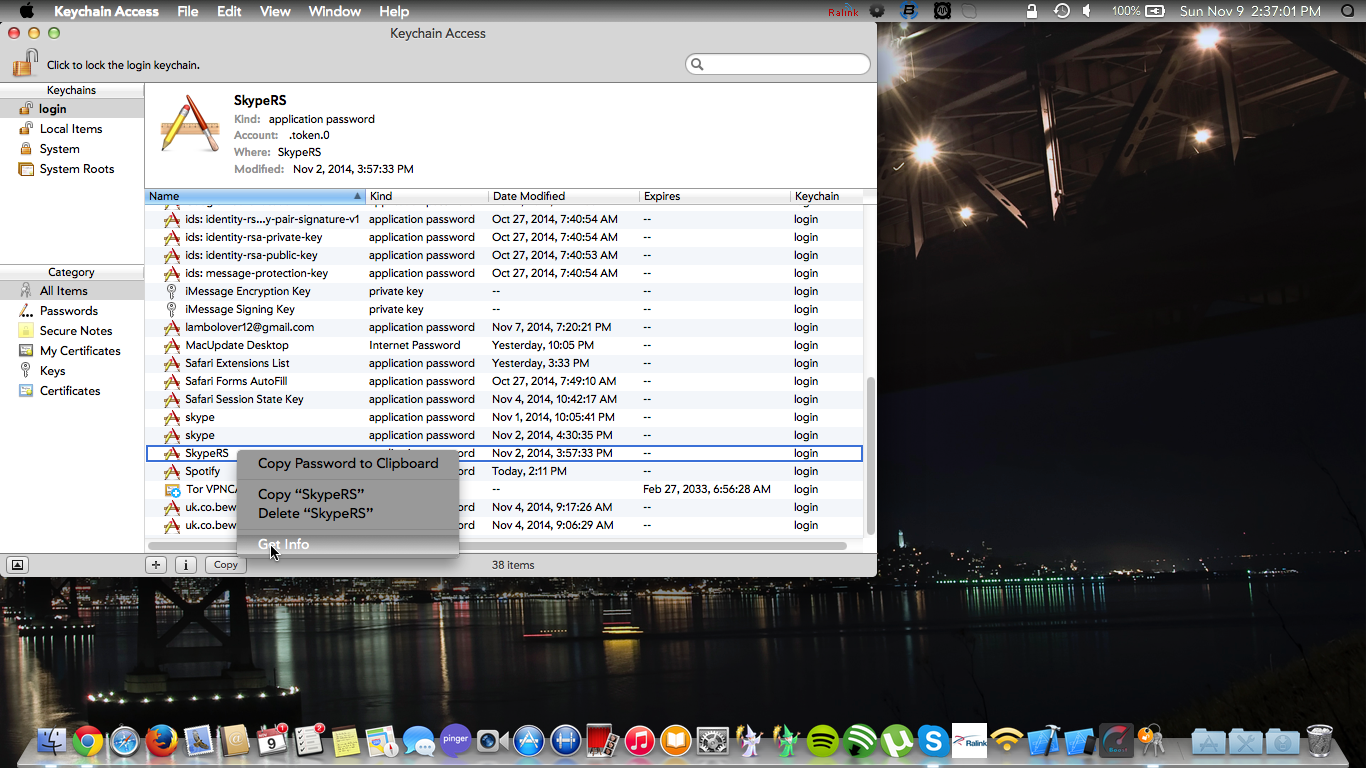Open Safari from the Dock
Image resolution: width=1366 pixels, height=768 pixels.
[x=125, y=741]
